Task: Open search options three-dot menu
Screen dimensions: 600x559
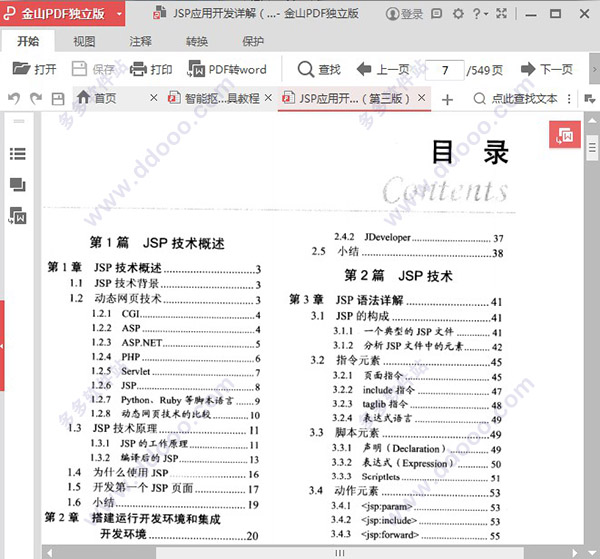Action: tap(569, 99)
